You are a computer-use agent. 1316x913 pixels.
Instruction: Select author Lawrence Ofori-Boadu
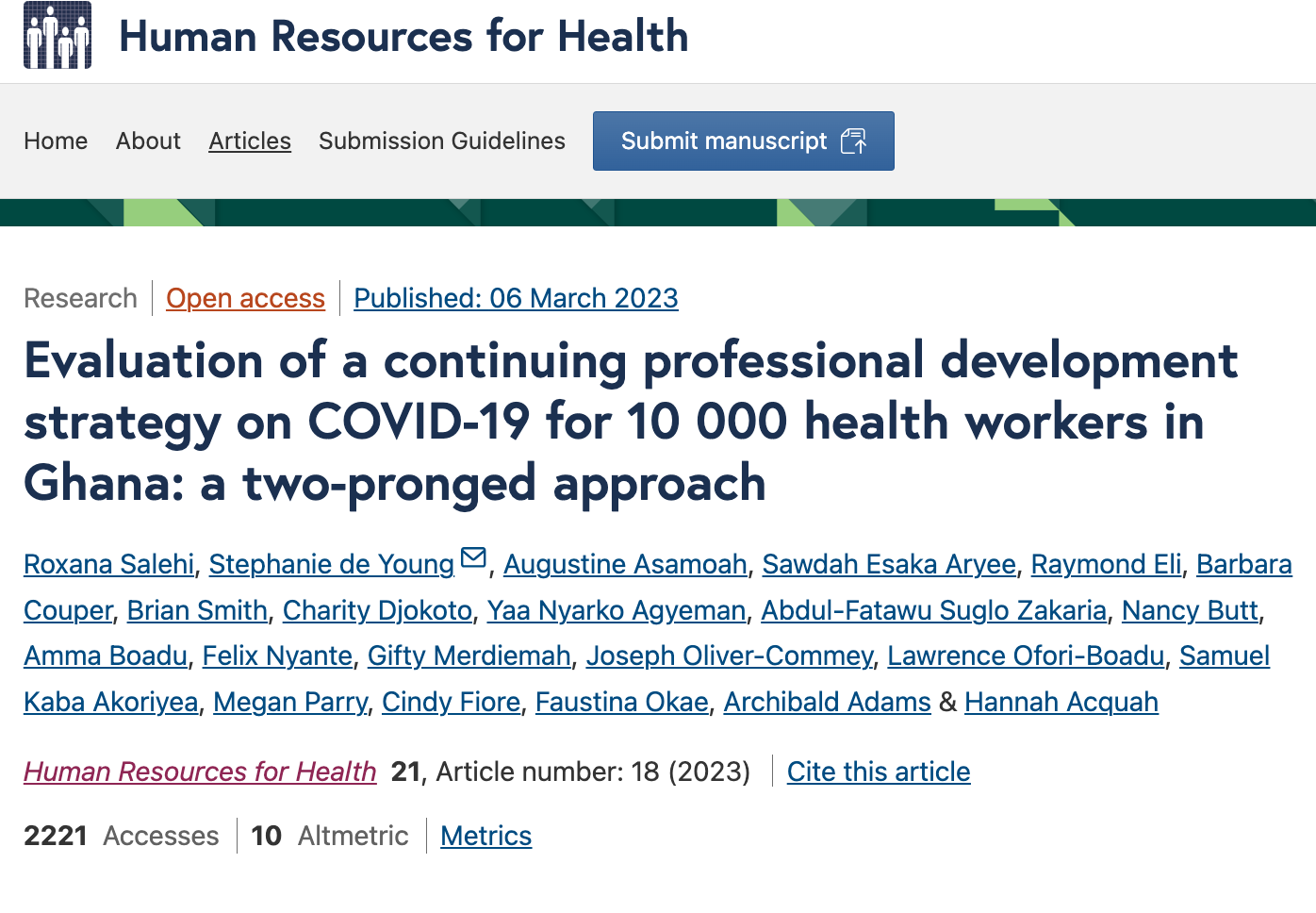point(1026,656)
